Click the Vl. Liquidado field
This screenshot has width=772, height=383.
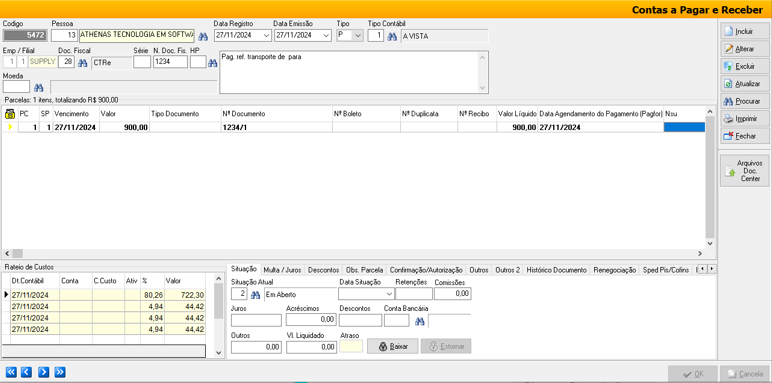(311, 347)
